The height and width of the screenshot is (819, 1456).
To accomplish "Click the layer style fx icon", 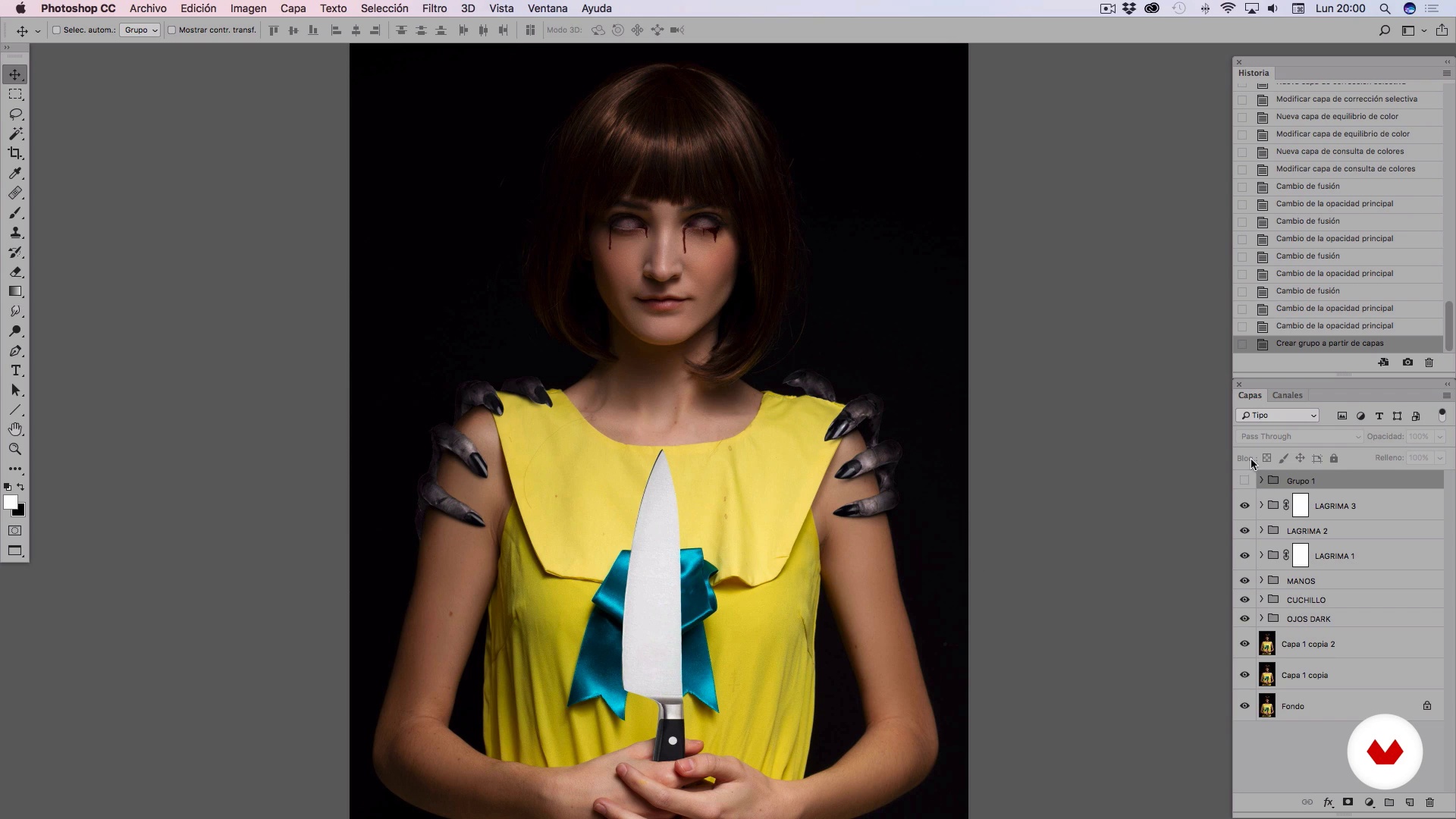I will tap(1328, 802).
